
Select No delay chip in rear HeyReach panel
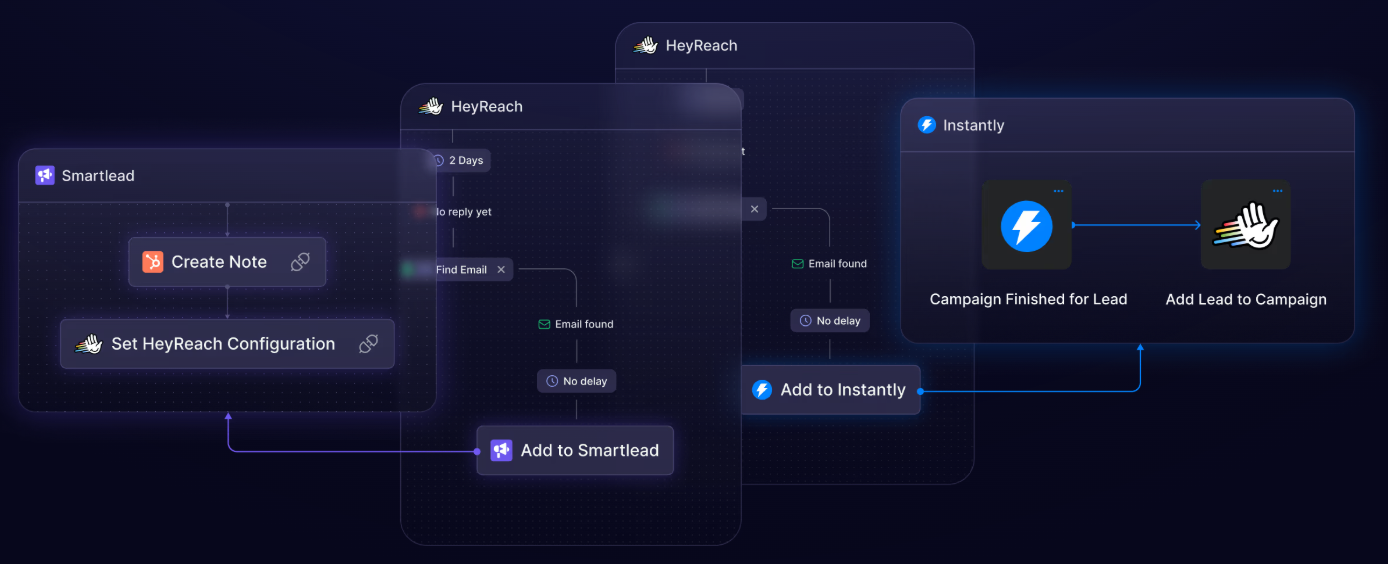[831, 321]
